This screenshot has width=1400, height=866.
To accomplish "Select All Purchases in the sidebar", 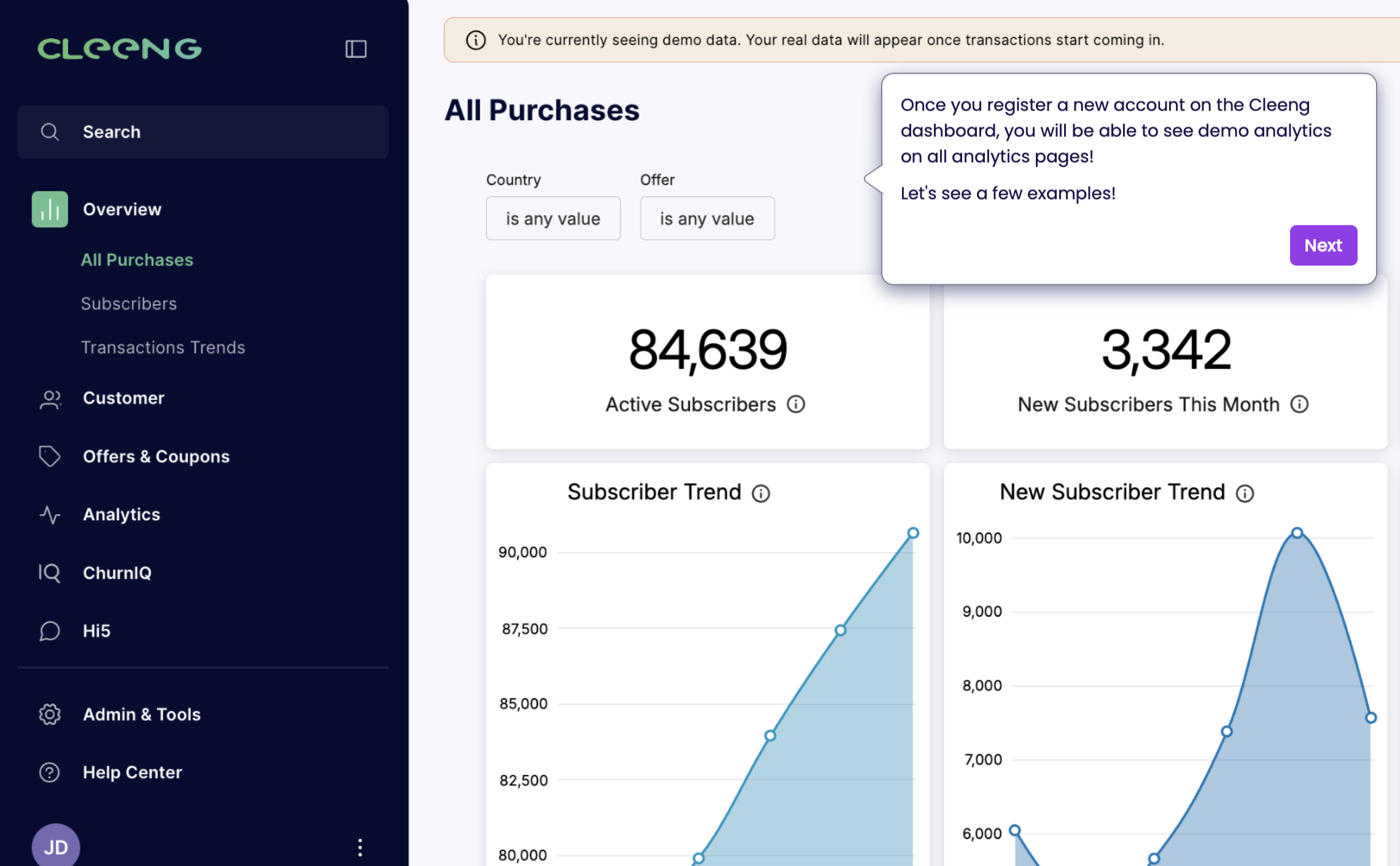I will click(137, 260).
